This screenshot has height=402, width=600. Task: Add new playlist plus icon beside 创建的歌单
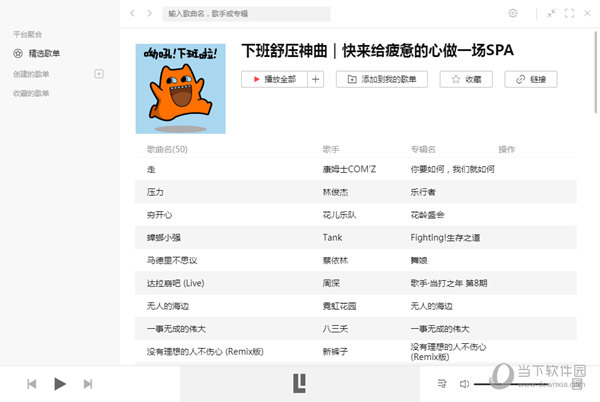pos(99,73)
